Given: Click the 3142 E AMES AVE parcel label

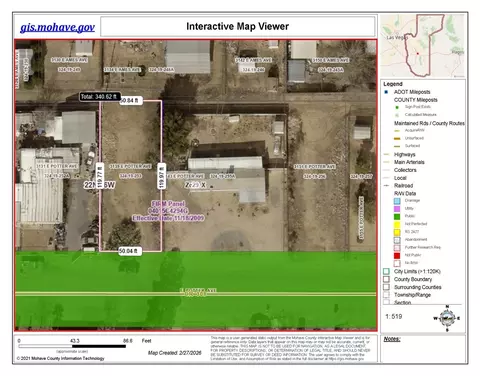Looking at the screenshot, I should pos(253,60).
